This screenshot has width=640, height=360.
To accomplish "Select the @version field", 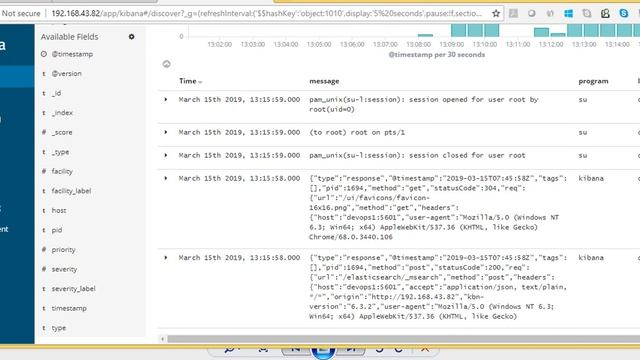I will pyautogui.click(x=67, y=74).
